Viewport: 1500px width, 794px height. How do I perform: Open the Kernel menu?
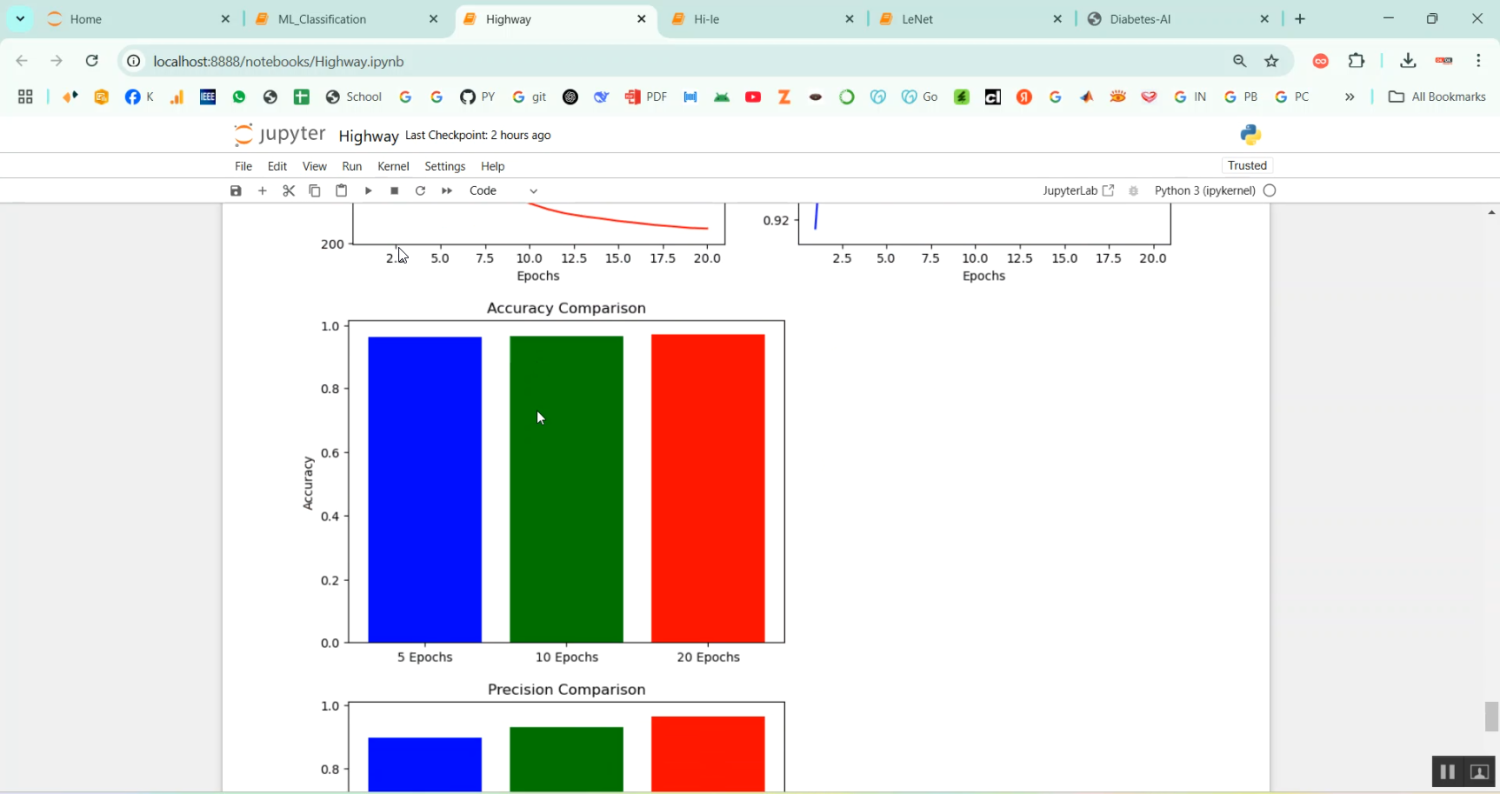tap(393, 166)
